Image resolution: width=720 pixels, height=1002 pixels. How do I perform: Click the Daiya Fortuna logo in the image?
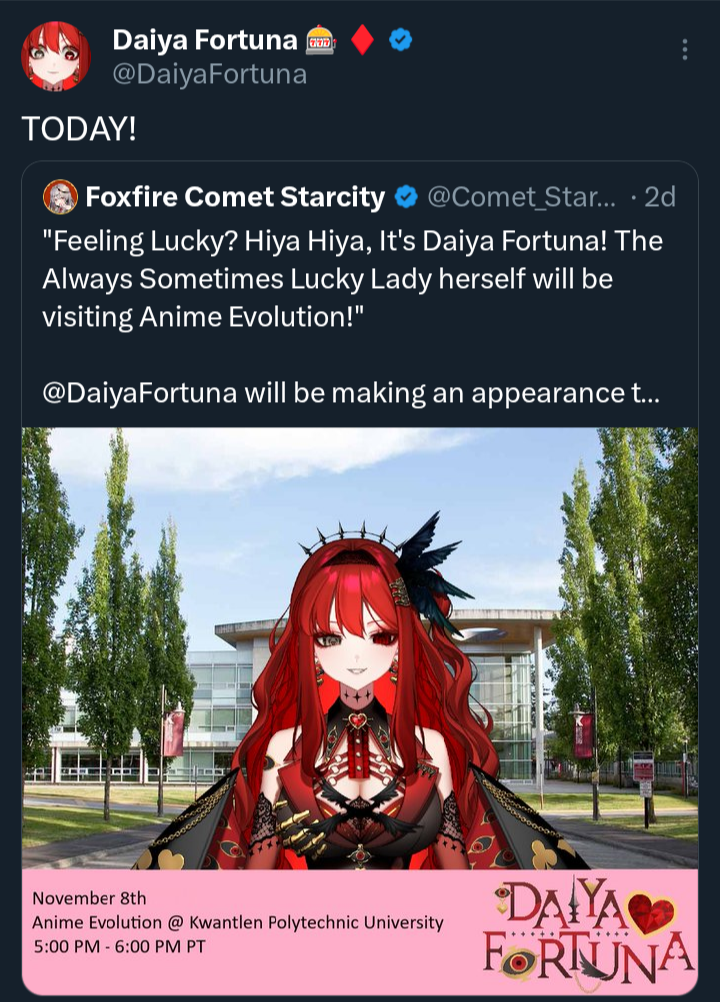click(x=588, y=933)
